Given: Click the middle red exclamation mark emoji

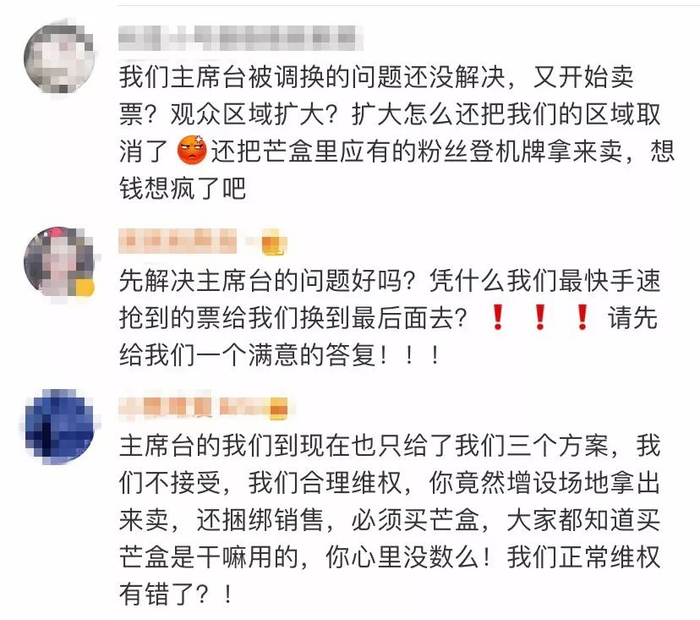Looking at the screenshot, I should tap(540, 317).
